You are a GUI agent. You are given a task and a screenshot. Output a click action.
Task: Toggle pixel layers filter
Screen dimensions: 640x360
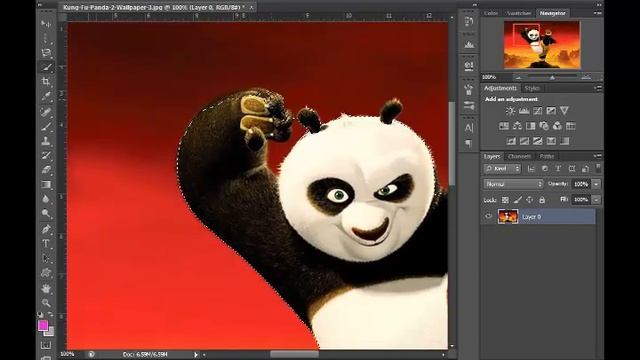point(531,169)
